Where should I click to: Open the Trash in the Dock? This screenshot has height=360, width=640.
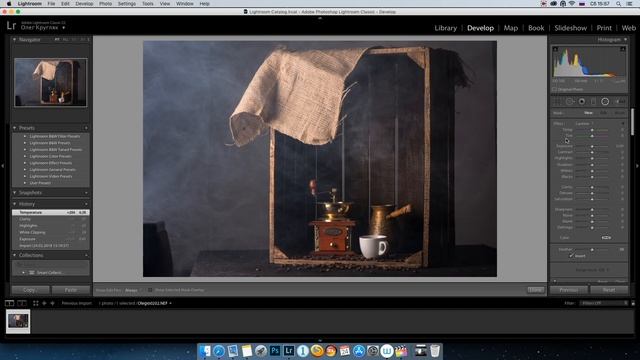click(435, 351)
